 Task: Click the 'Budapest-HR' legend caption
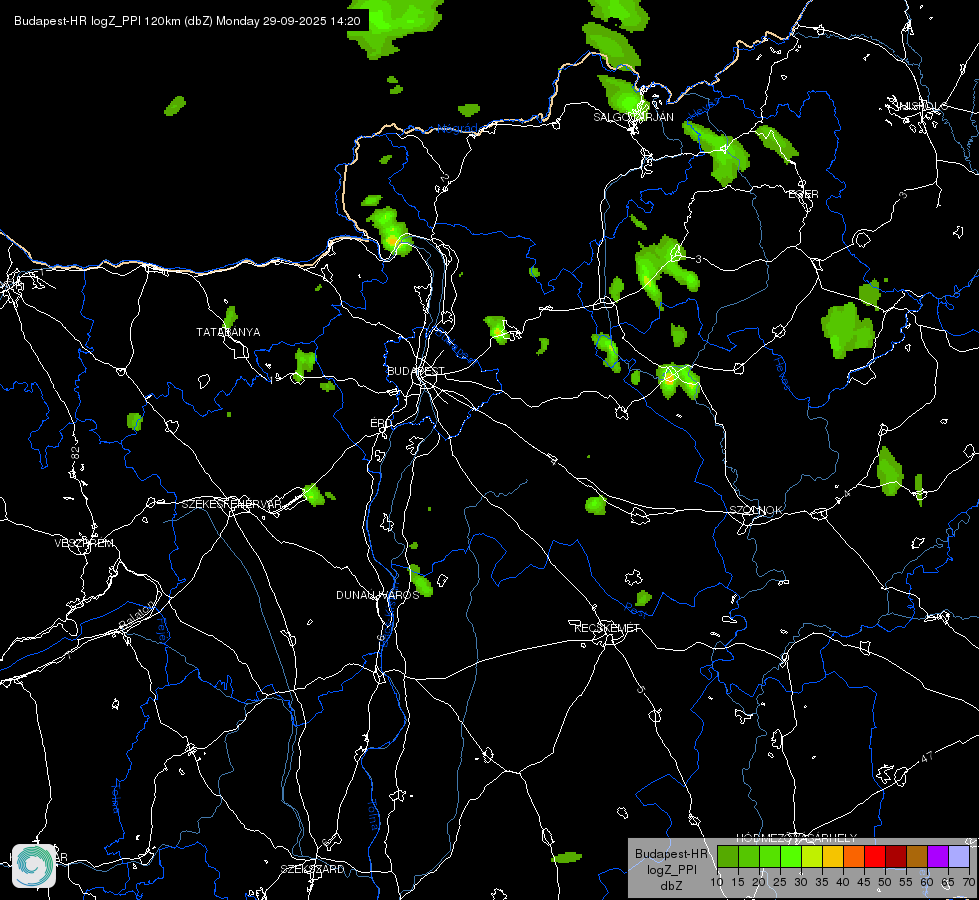click(x=671, y=854)
